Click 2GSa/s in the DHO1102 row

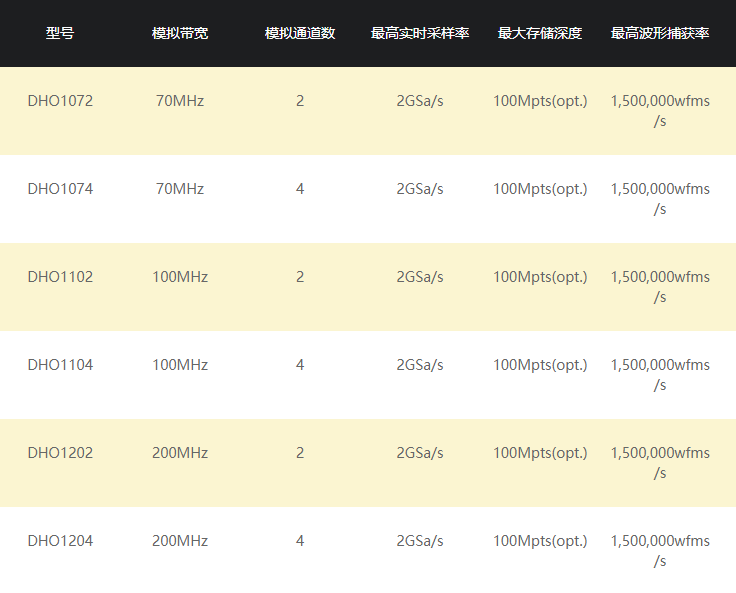coord(420,277)
